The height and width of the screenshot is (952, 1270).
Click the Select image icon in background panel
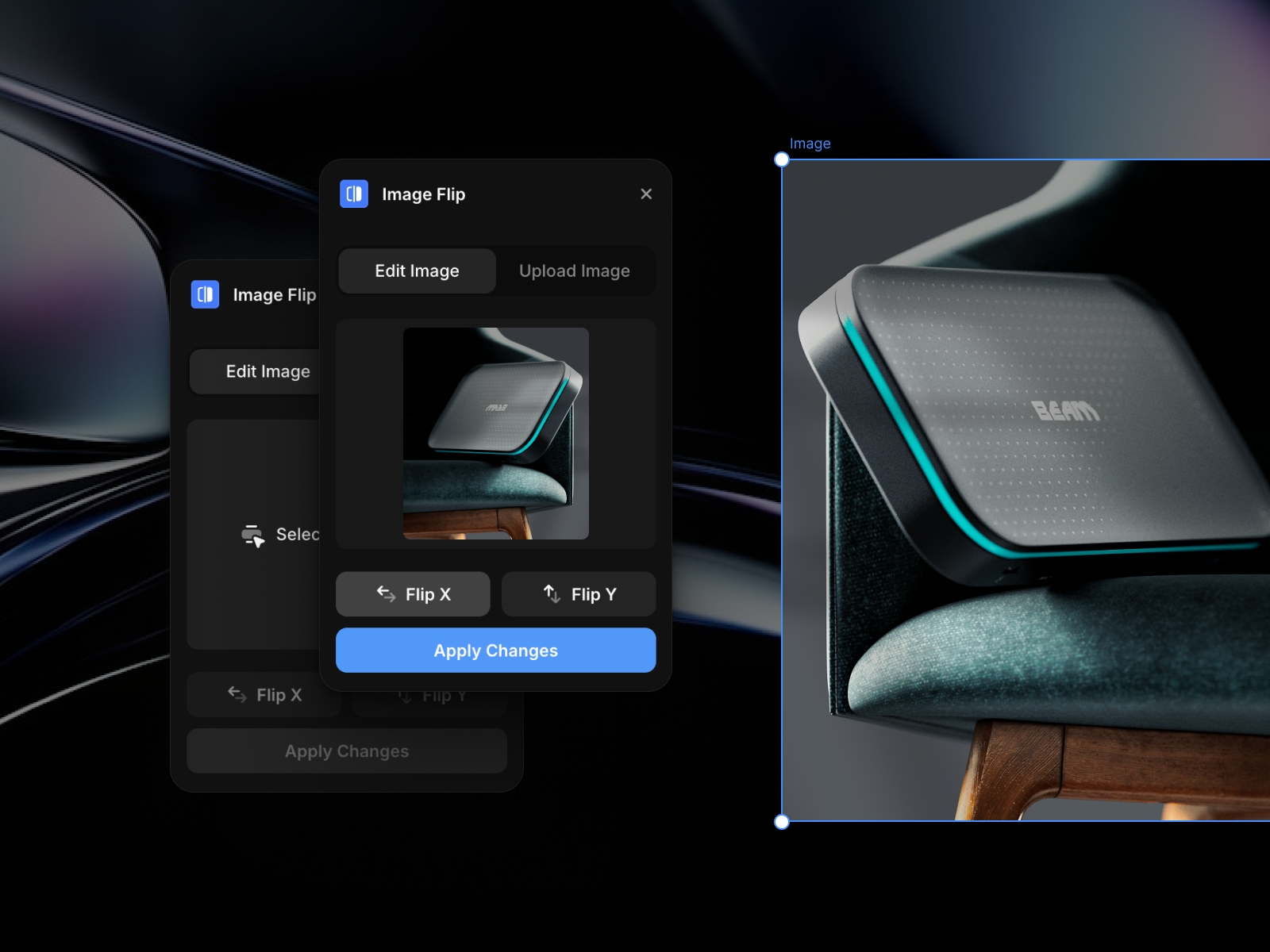(252, 534)
